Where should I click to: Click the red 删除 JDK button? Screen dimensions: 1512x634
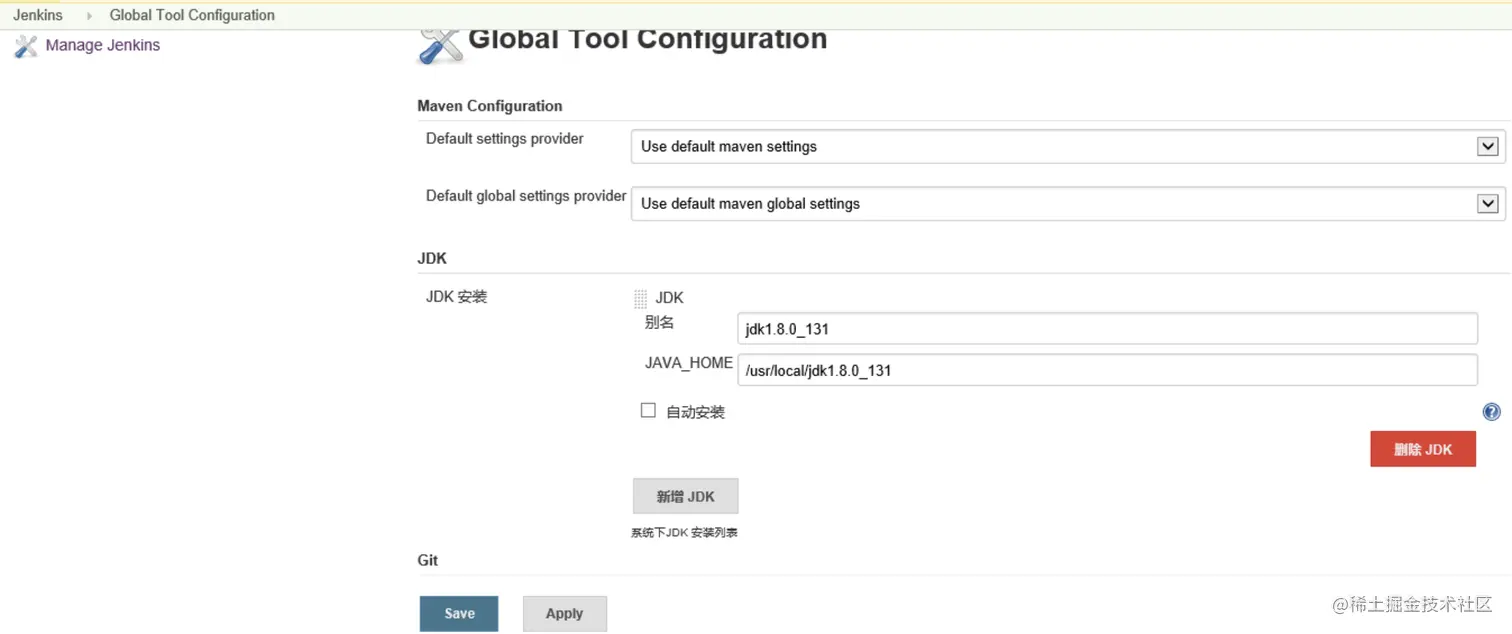click(1423, 449)
